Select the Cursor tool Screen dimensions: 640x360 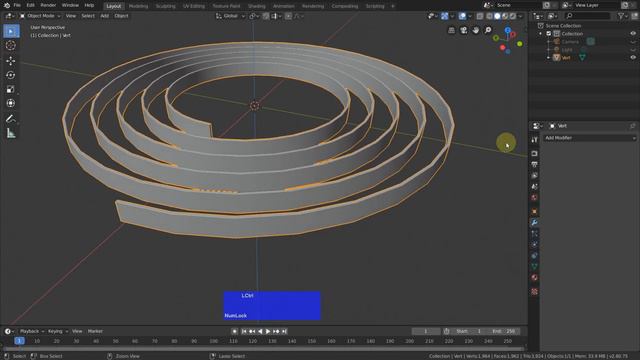tap(11, 46)
